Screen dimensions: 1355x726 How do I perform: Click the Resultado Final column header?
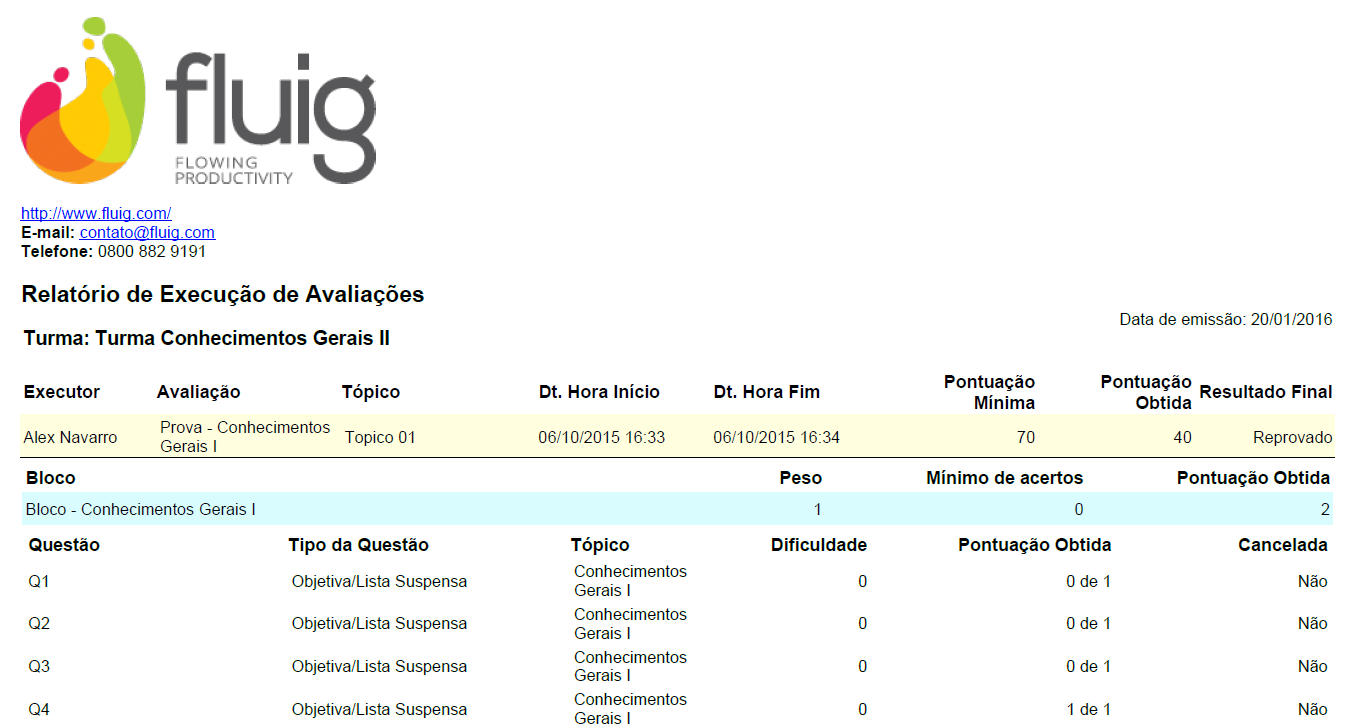(1266, 392)
